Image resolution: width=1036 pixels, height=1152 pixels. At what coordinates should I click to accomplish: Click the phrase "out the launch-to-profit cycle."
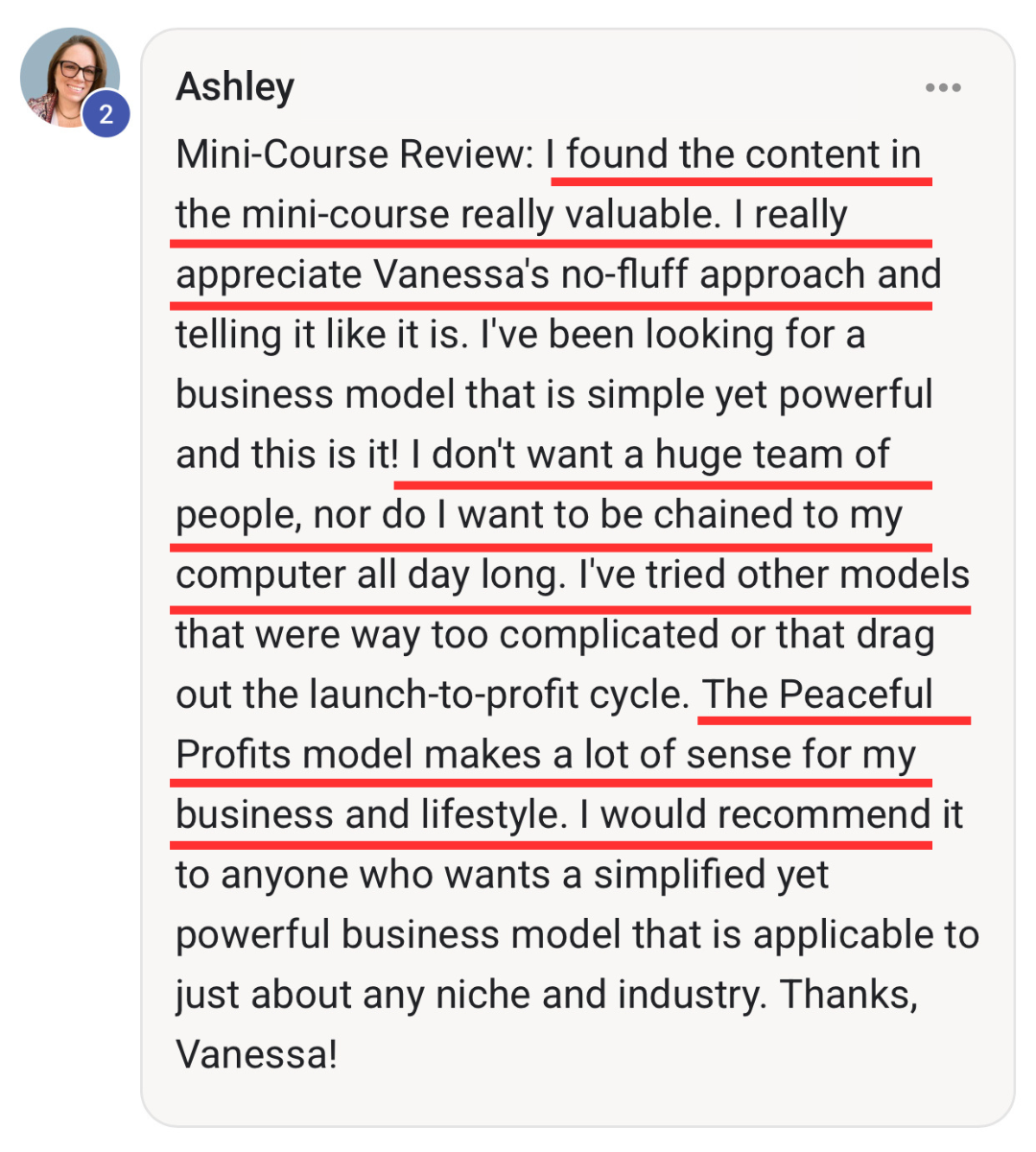coord(433,695)
